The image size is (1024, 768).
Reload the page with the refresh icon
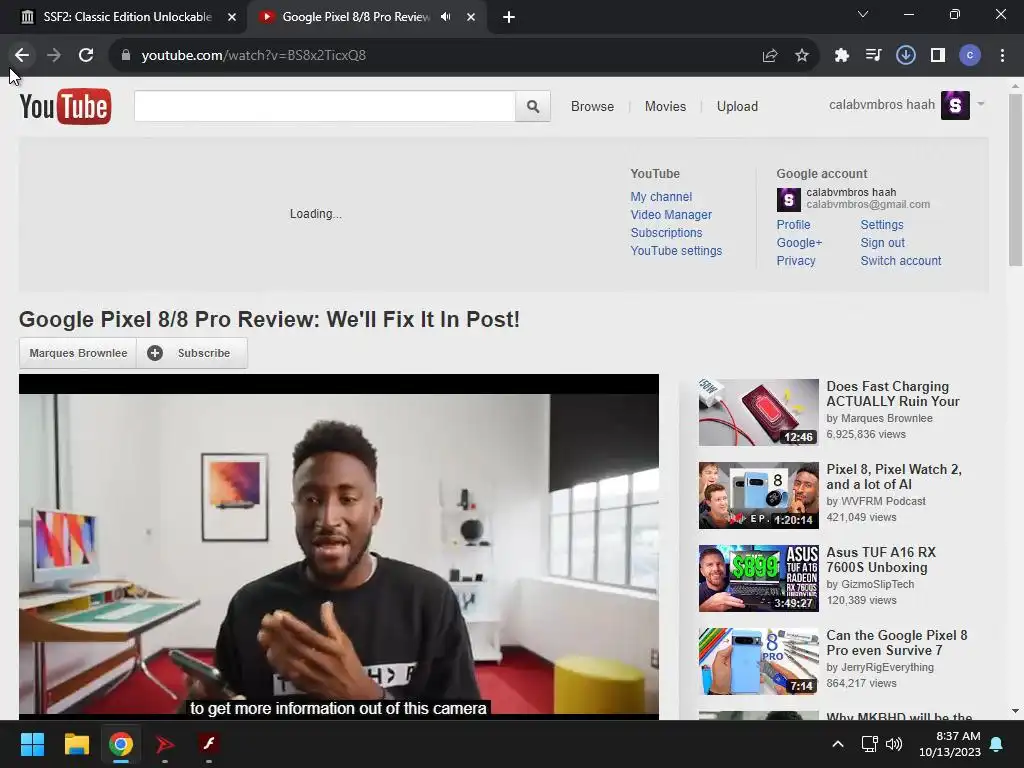86,56
